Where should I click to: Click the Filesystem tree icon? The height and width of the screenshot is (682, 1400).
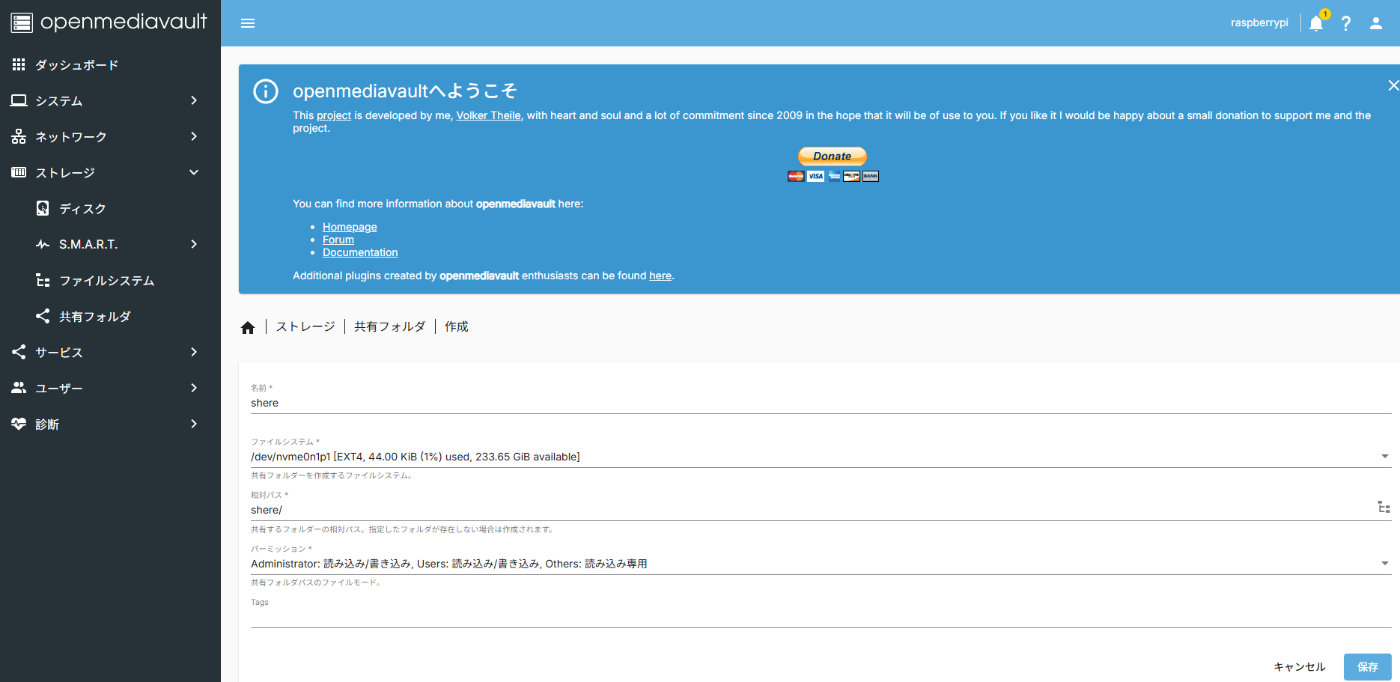42,281
